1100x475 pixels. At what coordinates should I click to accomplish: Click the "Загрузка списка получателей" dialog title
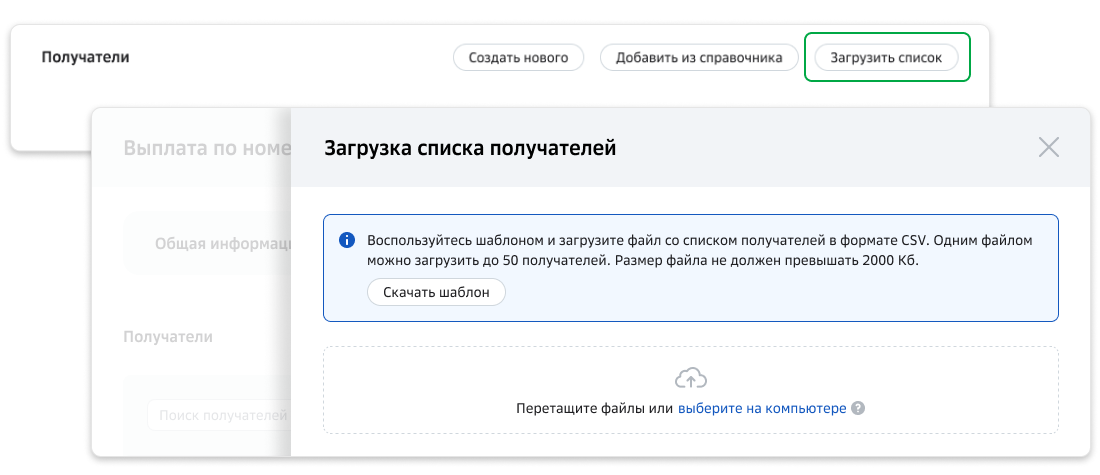coord(470,149)
